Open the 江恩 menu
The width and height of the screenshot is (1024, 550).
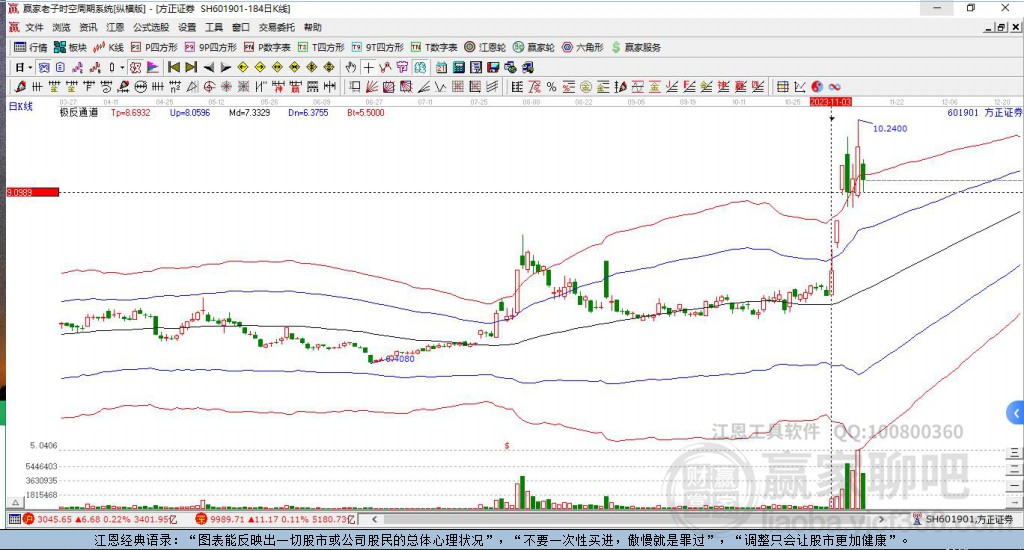(115, 27)
